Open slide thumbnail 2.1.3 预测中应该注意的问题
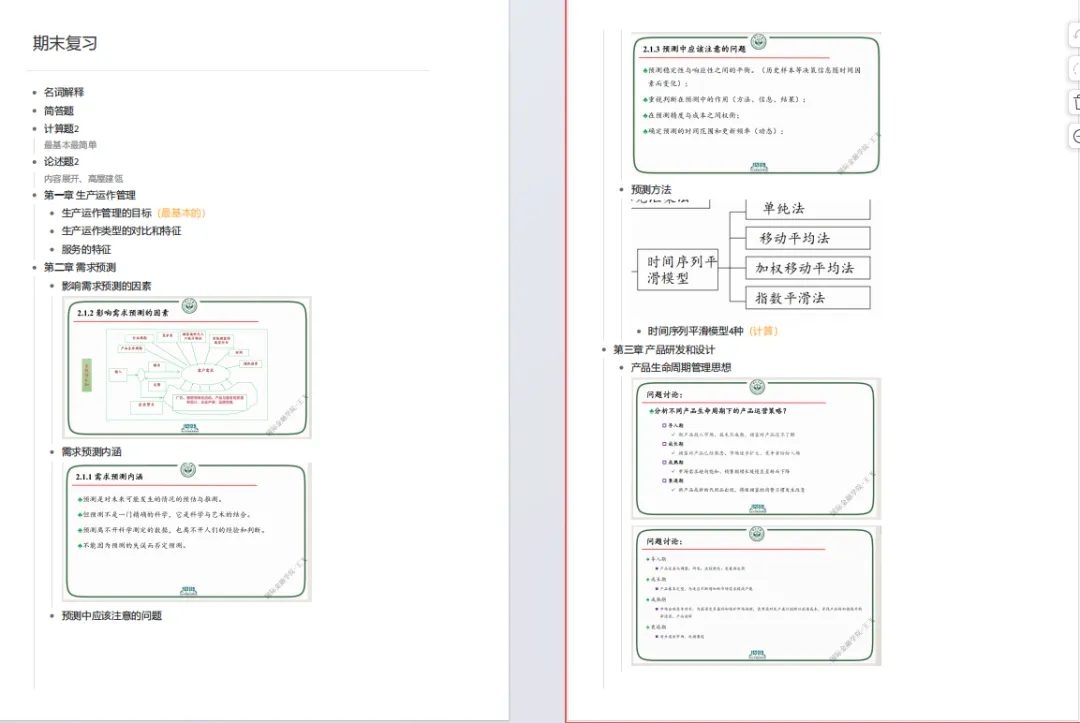 click(x=756, y=103)
